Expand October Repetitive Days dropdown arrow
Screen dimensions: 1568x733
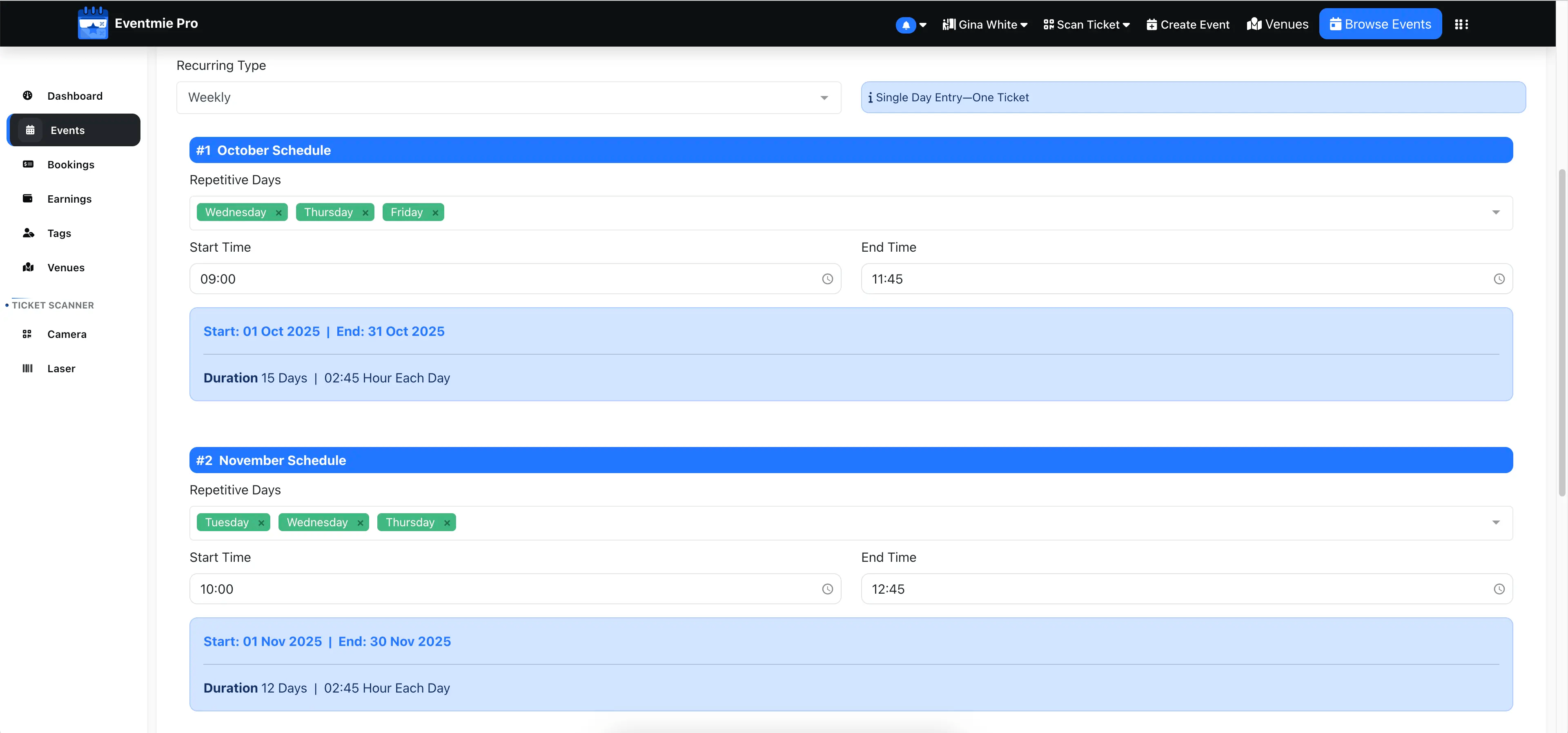[1496, 212]
